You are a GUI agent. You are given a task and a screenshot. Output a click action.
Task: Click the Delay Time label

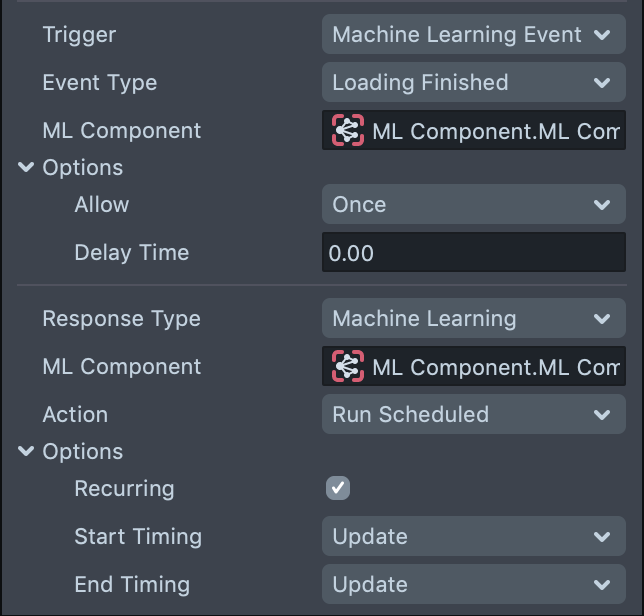click(131, 253)
